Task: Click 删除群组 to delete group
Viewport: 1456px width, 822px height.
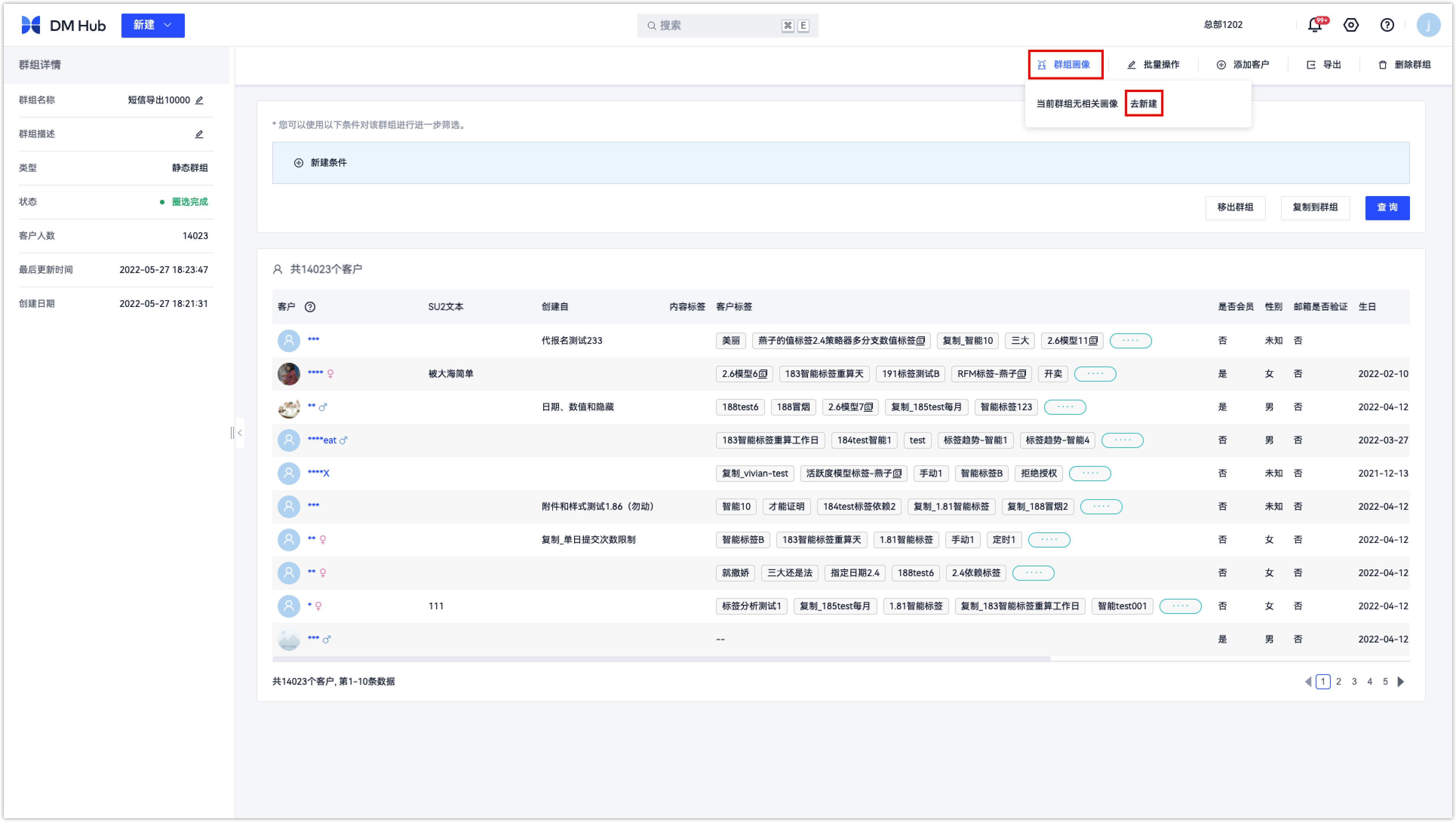Action: tap(1404, 64)
